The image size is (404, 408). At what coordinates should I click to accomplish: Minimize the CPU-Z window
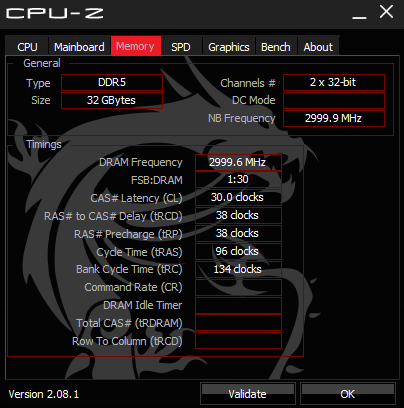pyautogui.click(x=359, y=13)
